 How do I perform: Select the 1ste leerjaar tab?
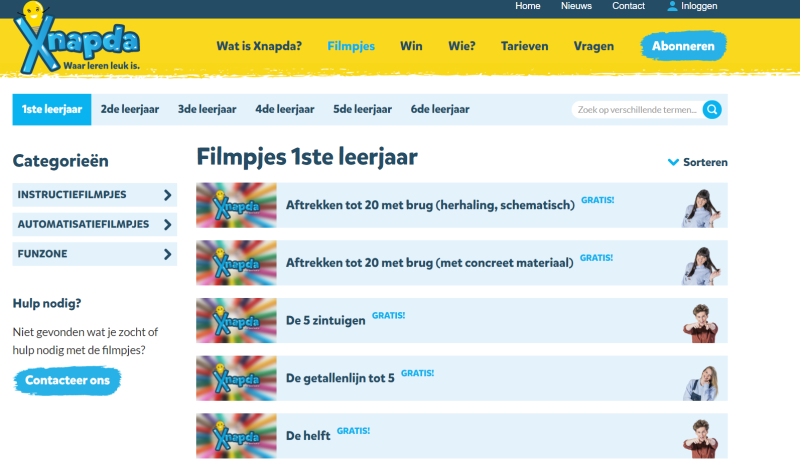52,109
